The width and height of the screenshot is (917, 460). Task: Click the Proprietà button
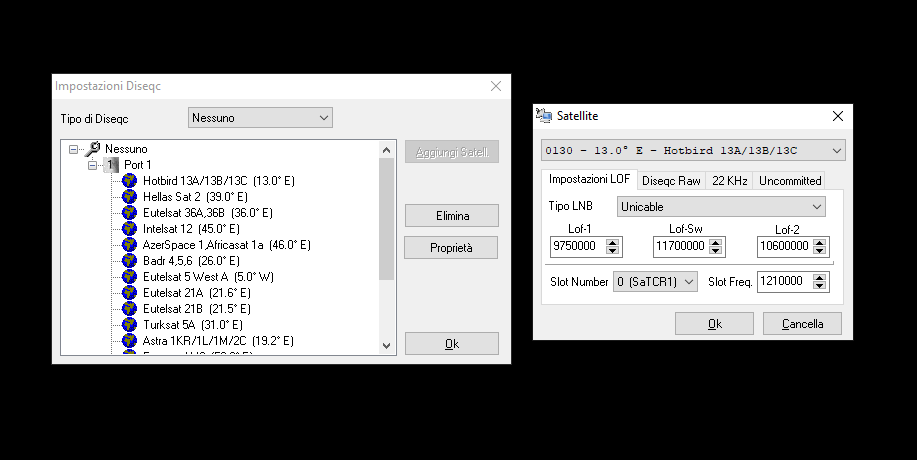click(x=451, y=248)
